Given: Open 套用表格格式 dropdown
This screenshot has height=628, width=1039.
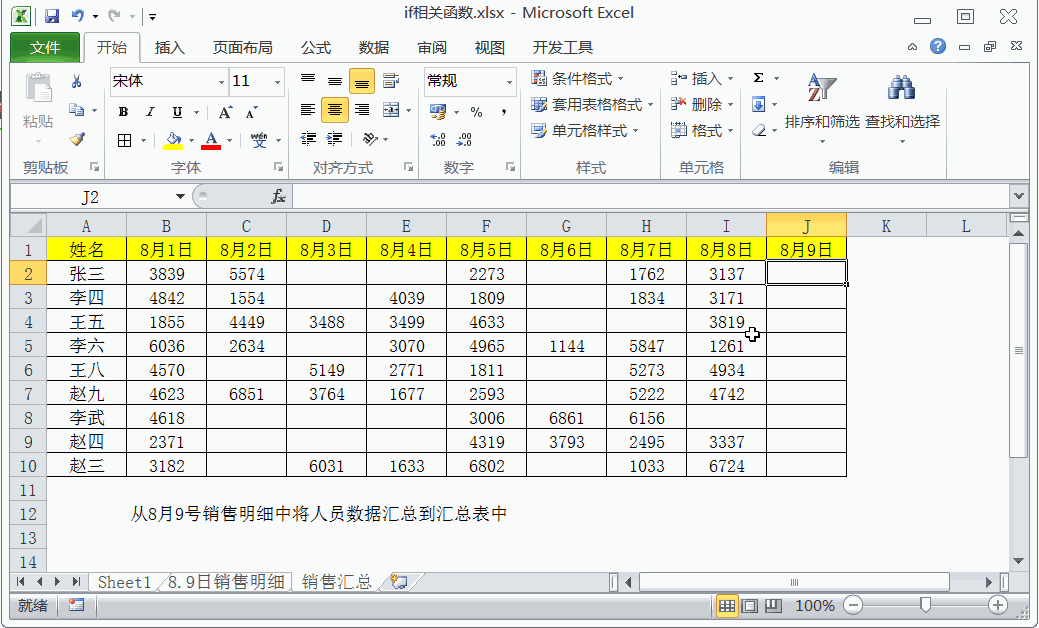Looking at the screenshot, I should click(x=592, y=104).
